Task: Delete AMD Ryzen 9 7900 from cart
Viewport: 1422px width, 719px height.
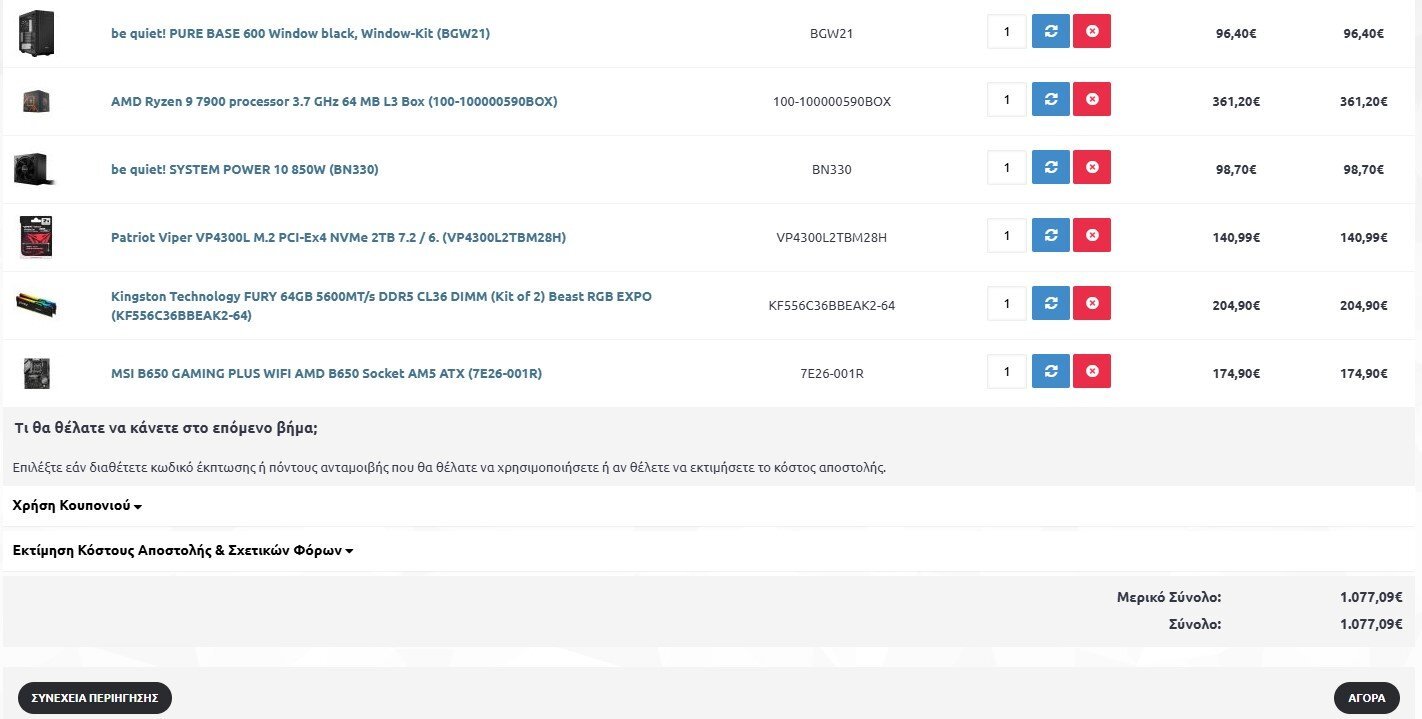Action: (x=1092, y=99)
